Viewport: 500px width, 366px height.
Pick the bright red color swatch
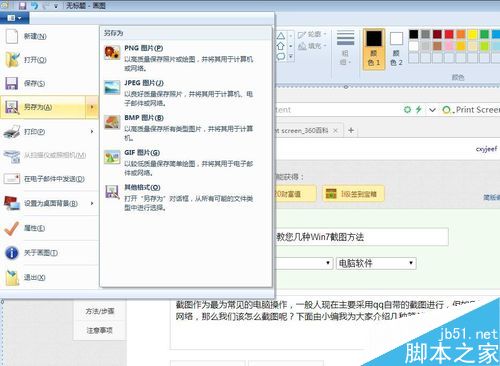pyautogui.click(x=449, y=34)
